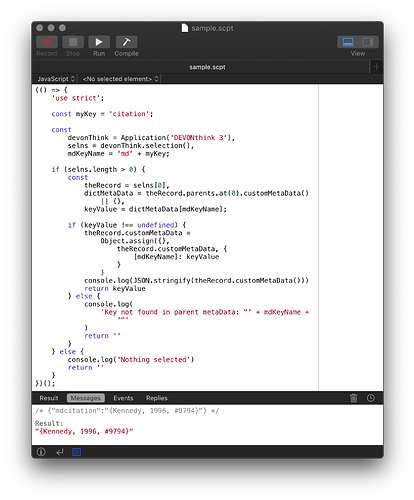Open log history clock icon
Screen dimensions: 414x500
pos(371,398)
